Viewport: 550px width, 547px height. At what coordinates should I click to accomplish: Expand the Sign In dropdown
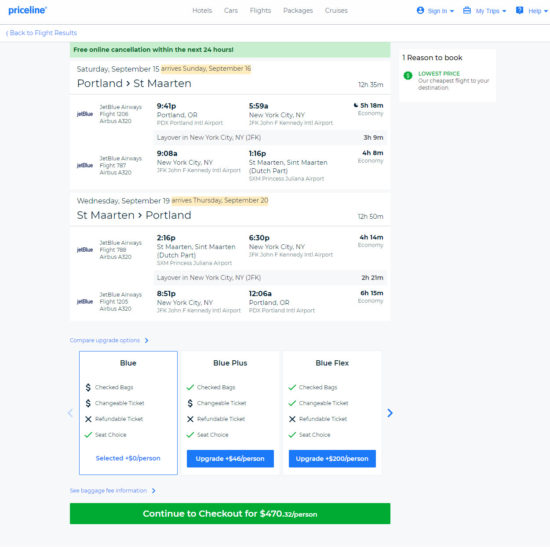(452, 11)
